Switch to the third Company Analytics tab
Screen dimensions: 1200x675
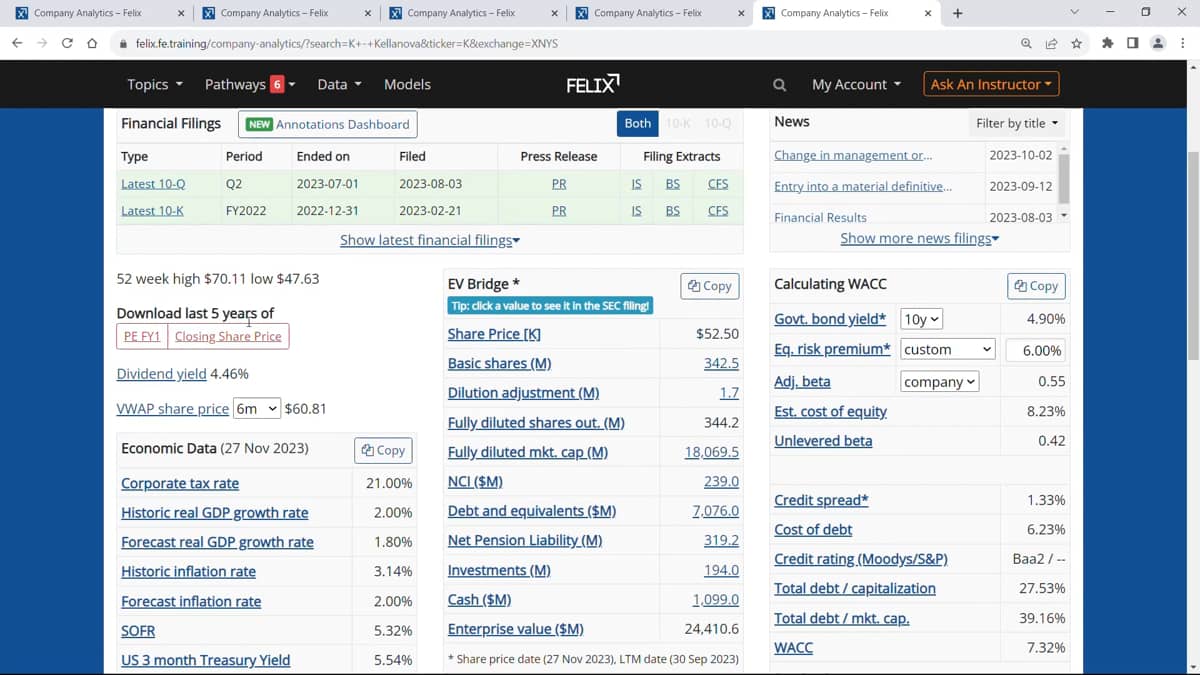click(x=461, y=13)
